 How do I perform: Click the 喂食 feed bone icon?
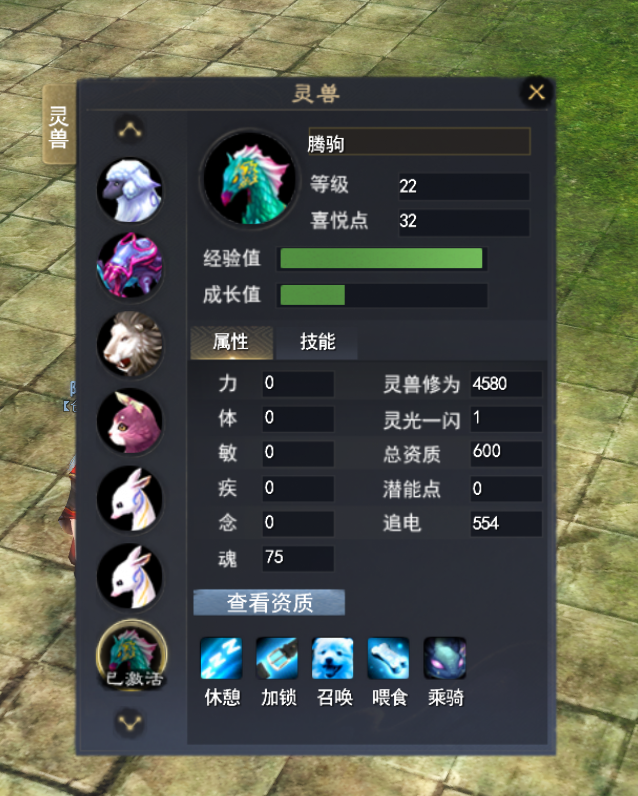coord(388,658)
